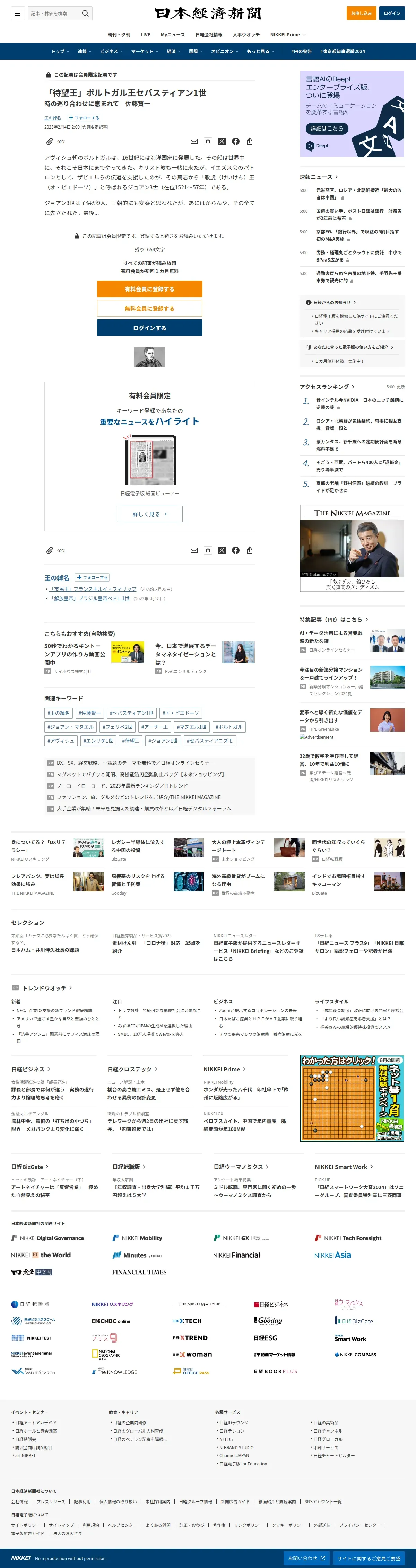Open トレンドウオッチ section heading
This screenshot has height=1568, width=416.
pos(47,988)
